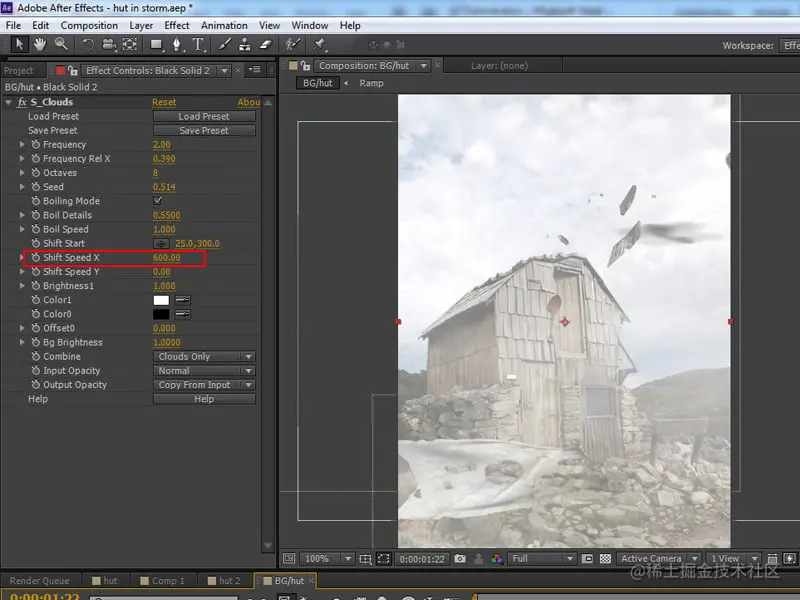Toggle the transparency grid button
800x600 pixels.
(x=605, y=559)
